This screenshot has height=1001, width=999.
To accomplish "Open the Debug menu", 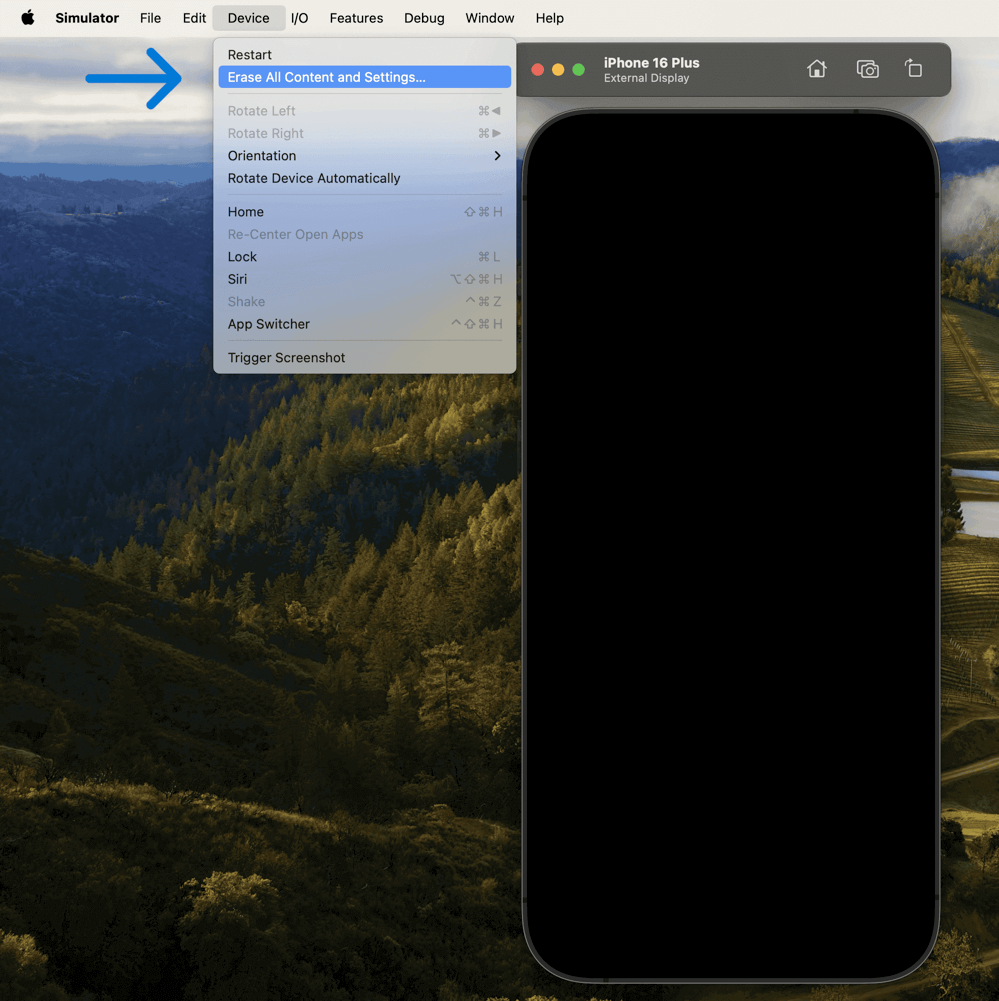I will click(x=424, y=18).
